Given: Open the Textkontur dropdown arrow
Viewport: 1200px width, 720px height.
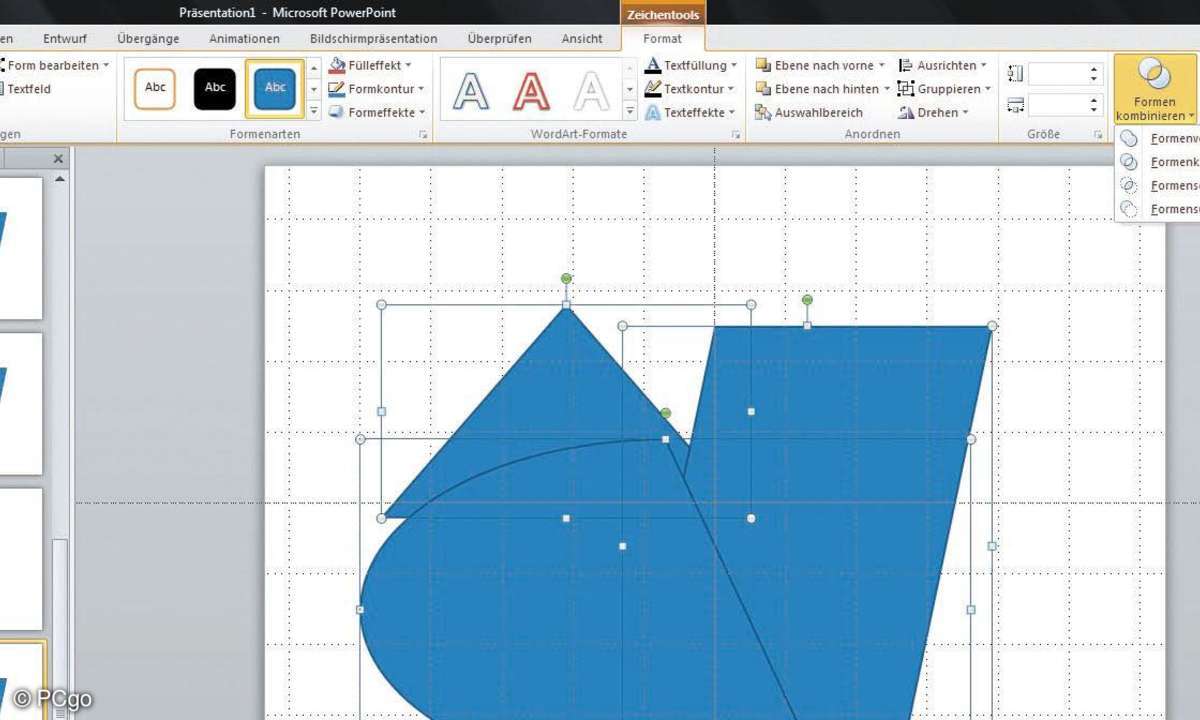Looking at the screenshot, I should pyautogui.click(x=731, y=89).
